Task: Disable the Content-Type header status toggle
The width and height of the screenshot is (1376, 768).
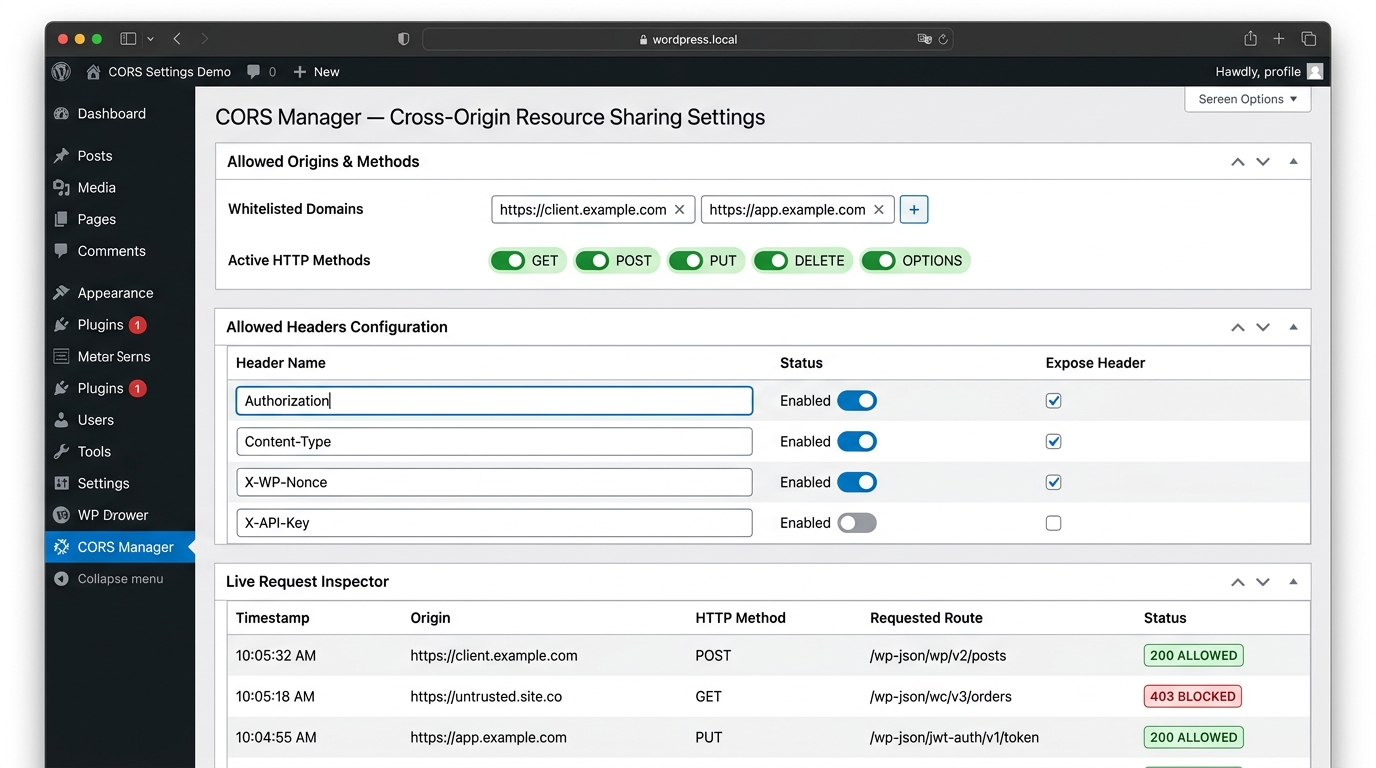Action: click(857, 442)
